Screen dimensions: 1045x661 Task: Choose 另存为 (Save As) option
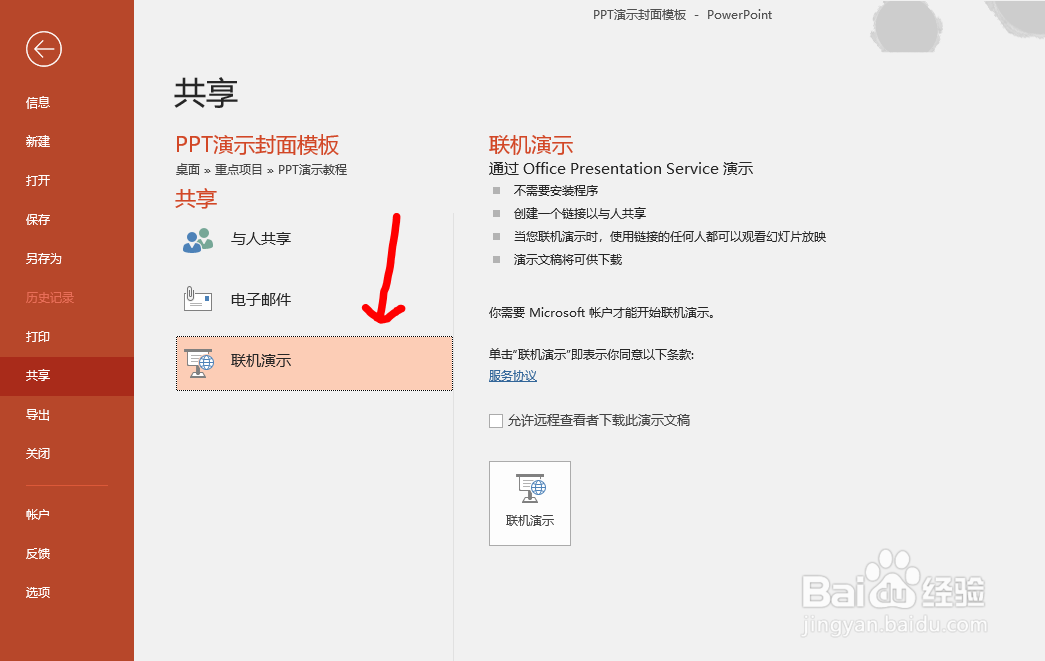click(42, 258)
